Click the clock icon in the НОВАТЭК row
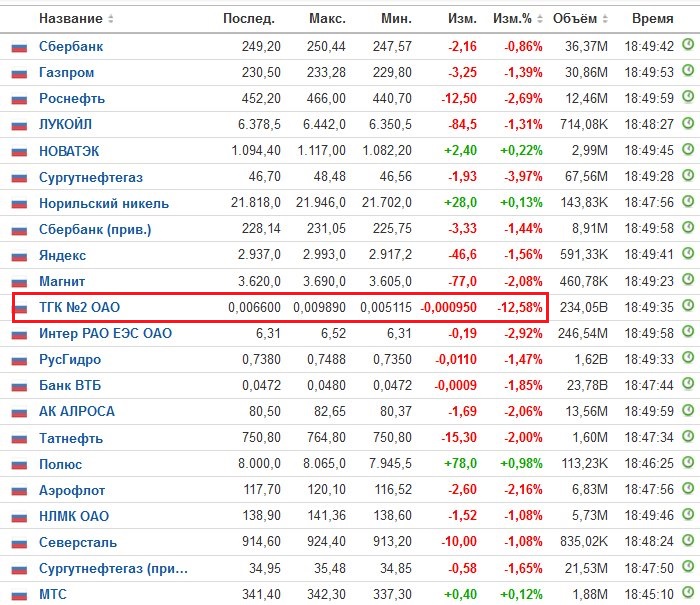Viewport: 700px width, 605px height. click(x=688, y=149)
